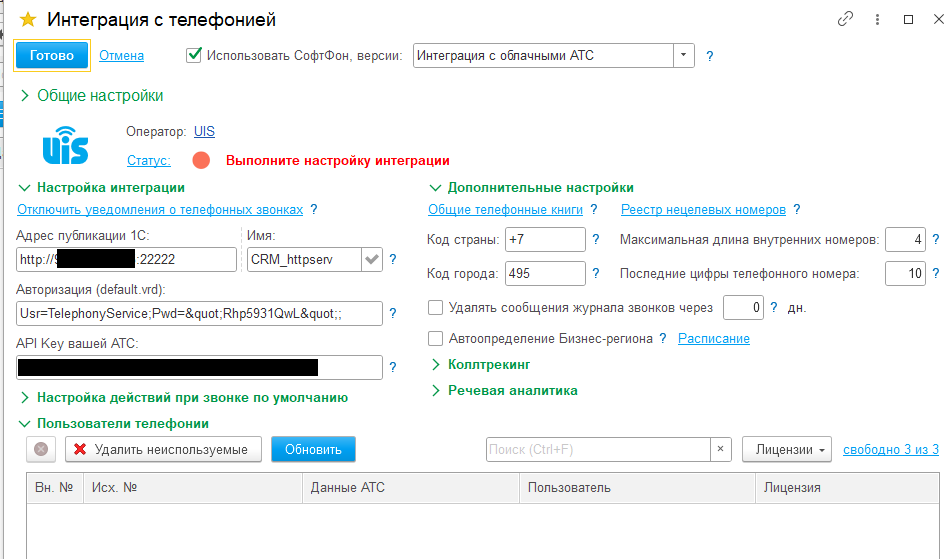Click help icon next to Код страны

[596, 240]
